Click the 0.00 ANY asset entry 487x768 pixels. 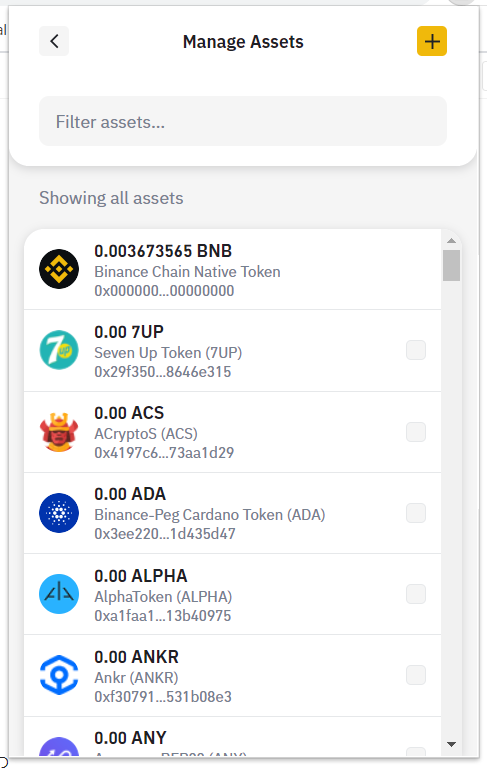(x=233, y=737)
